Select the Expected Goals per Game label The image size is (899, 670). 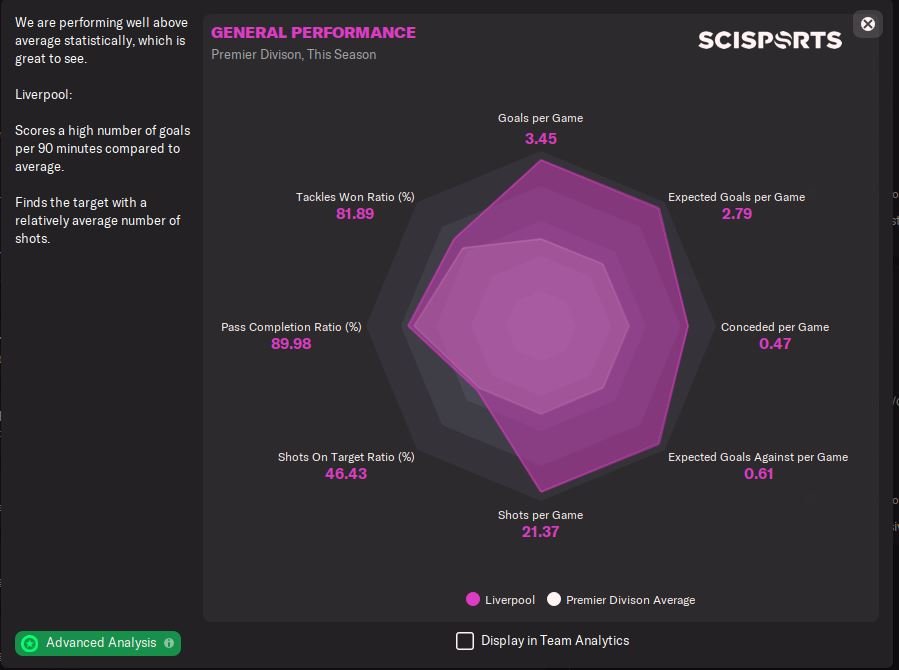point(736,197)
